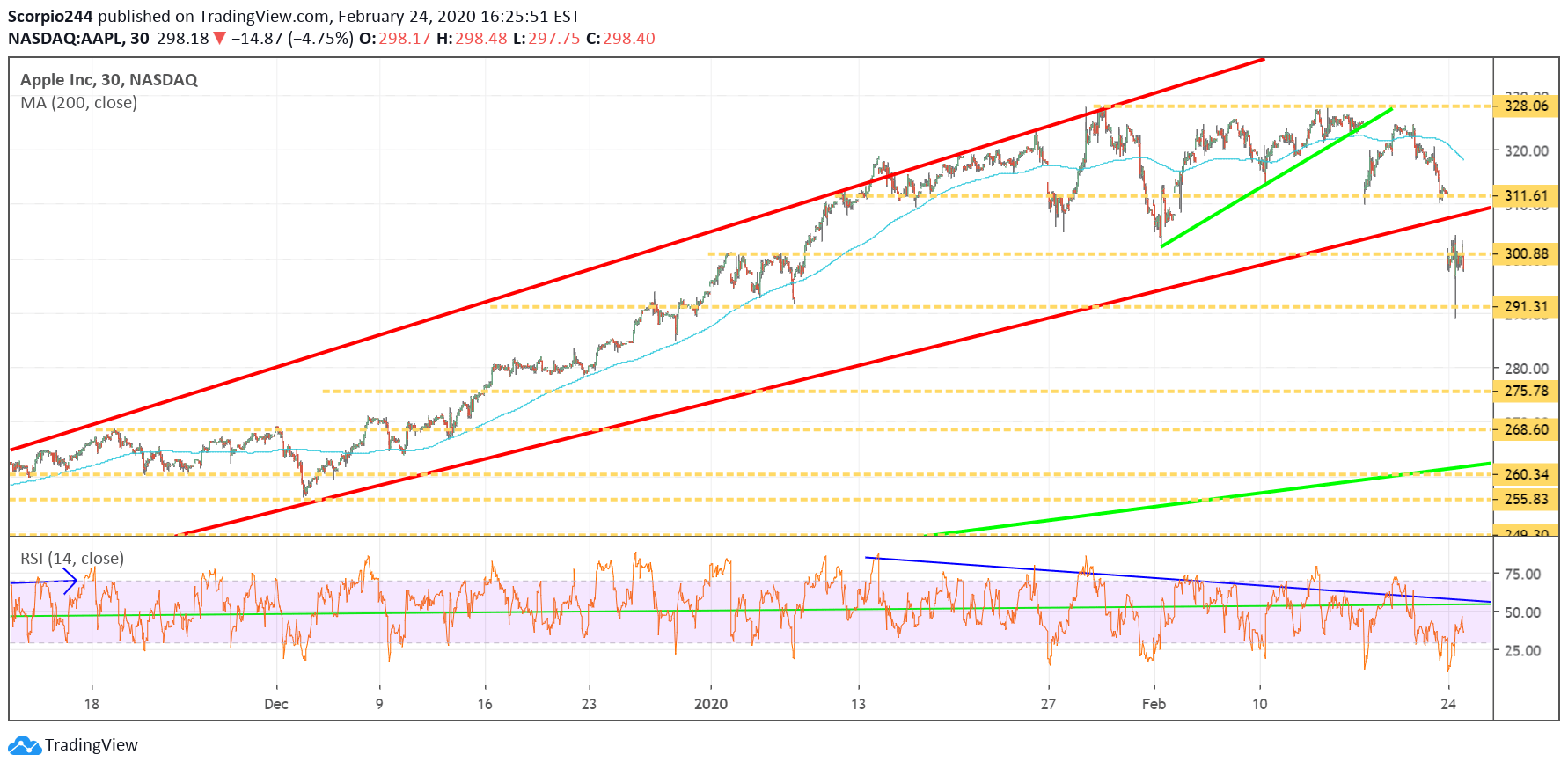Click the high value 298.48 in header
Screen dimensions: 1568x769
481,39
